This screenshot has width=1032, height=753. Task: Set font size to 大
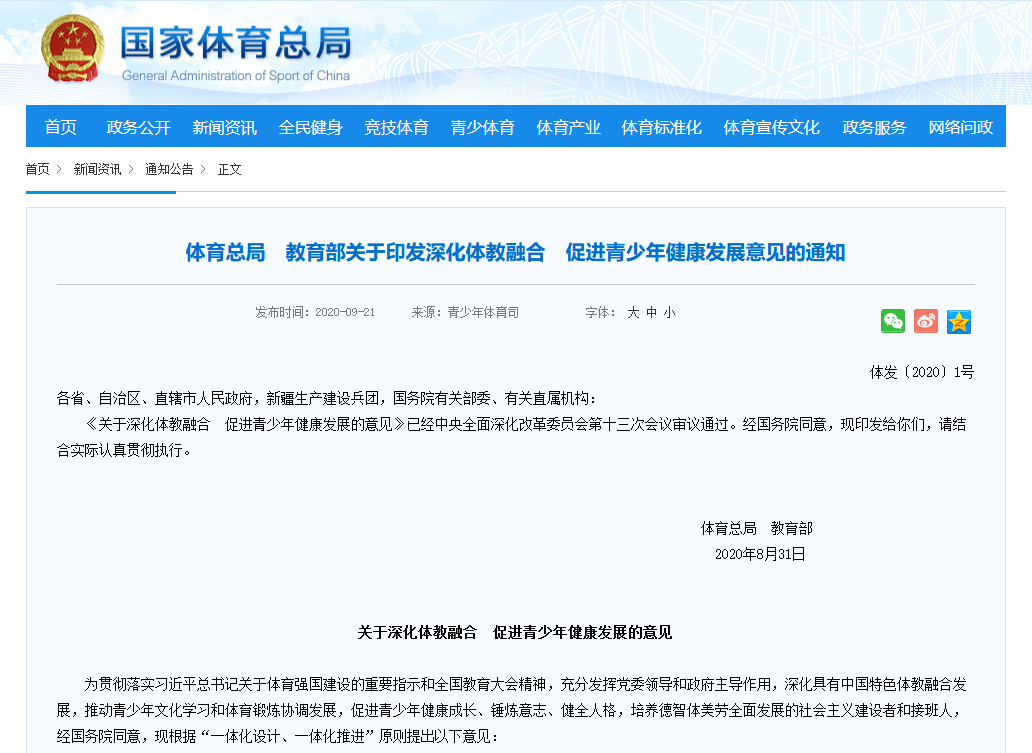[633, 312]
